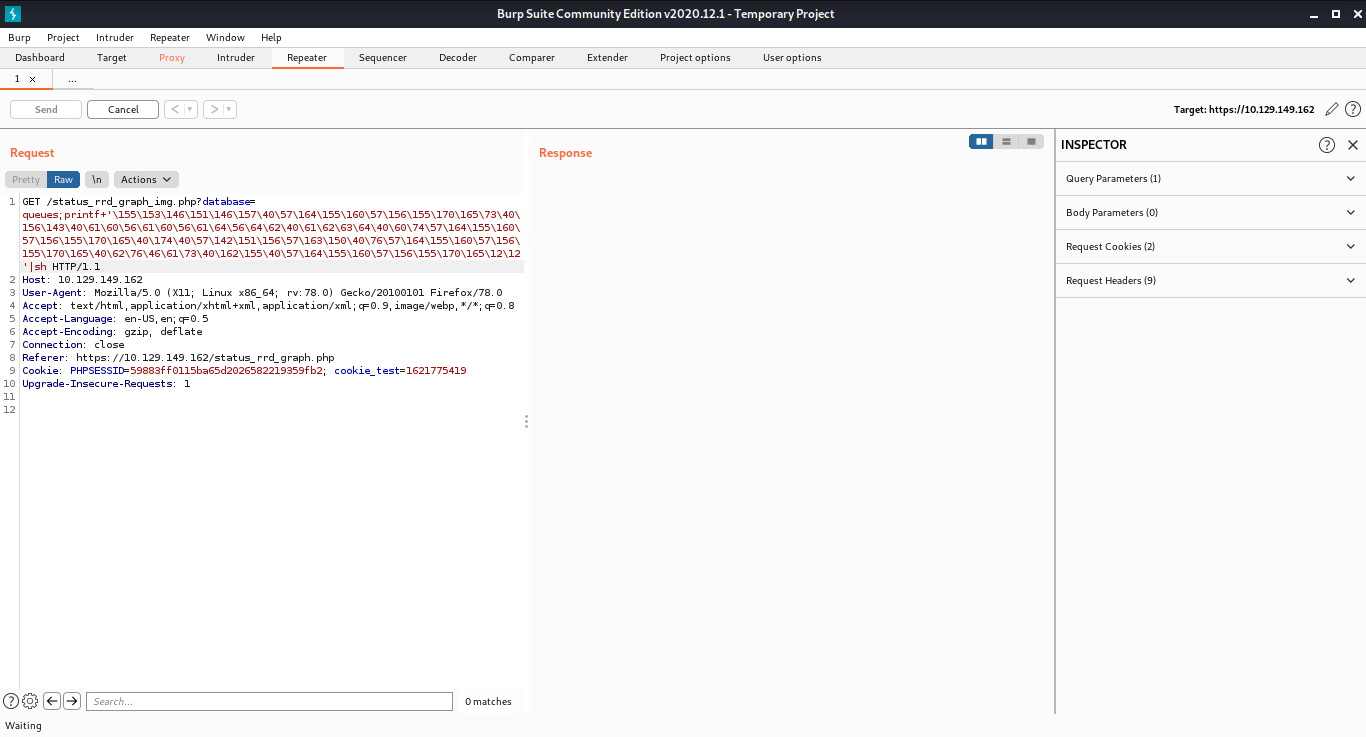Image resolution: width=1366 pixels, height=737 pixels.
Task: Switch to the Dashboard tab
Action: point(40,58)
